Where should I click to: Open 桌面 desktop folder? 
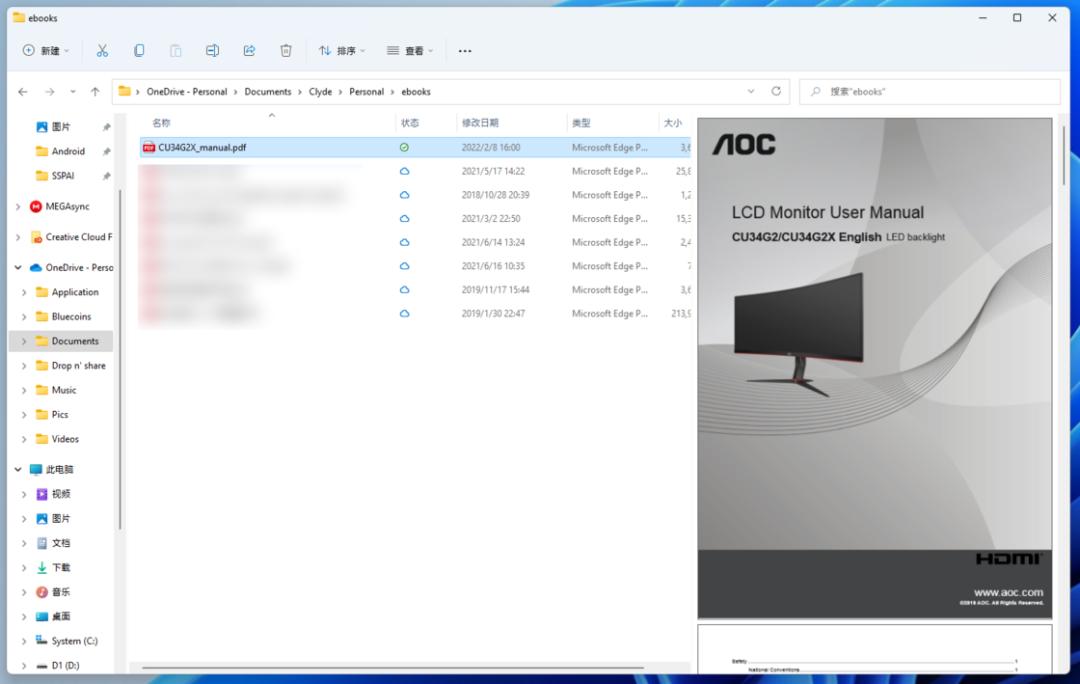click(x=61, y=616)
